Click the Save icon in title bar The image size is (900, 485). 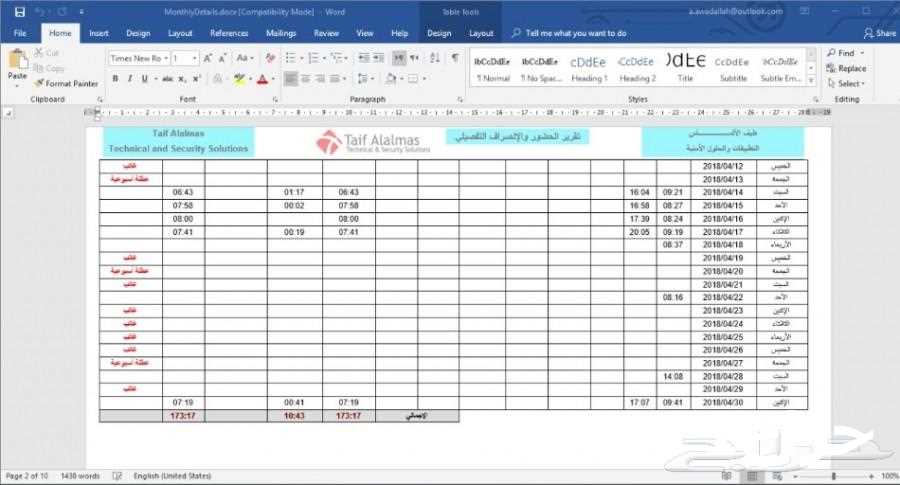click(19, 11)
